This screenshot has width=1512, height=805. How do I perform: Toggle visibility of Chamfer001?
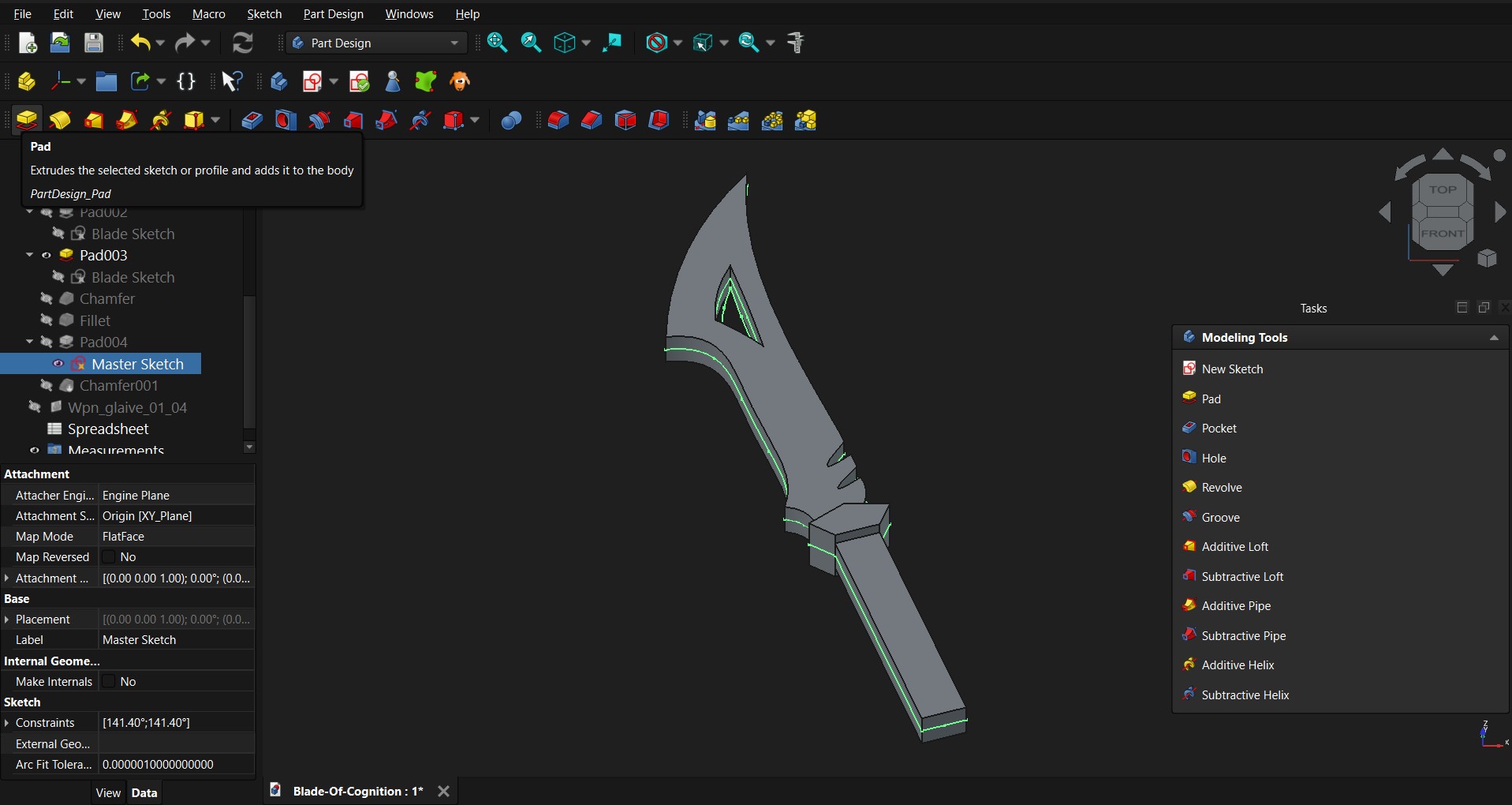tap(47, 386)
